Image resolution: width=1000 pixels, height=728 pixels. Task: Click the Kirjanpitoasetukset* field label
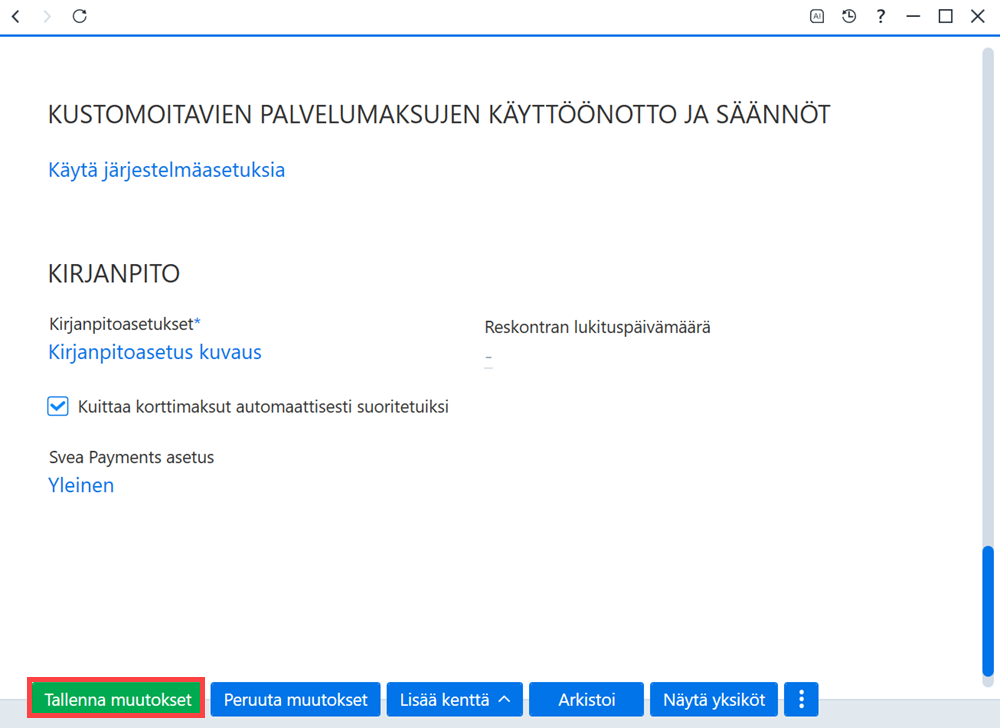(x=125, y=324)
